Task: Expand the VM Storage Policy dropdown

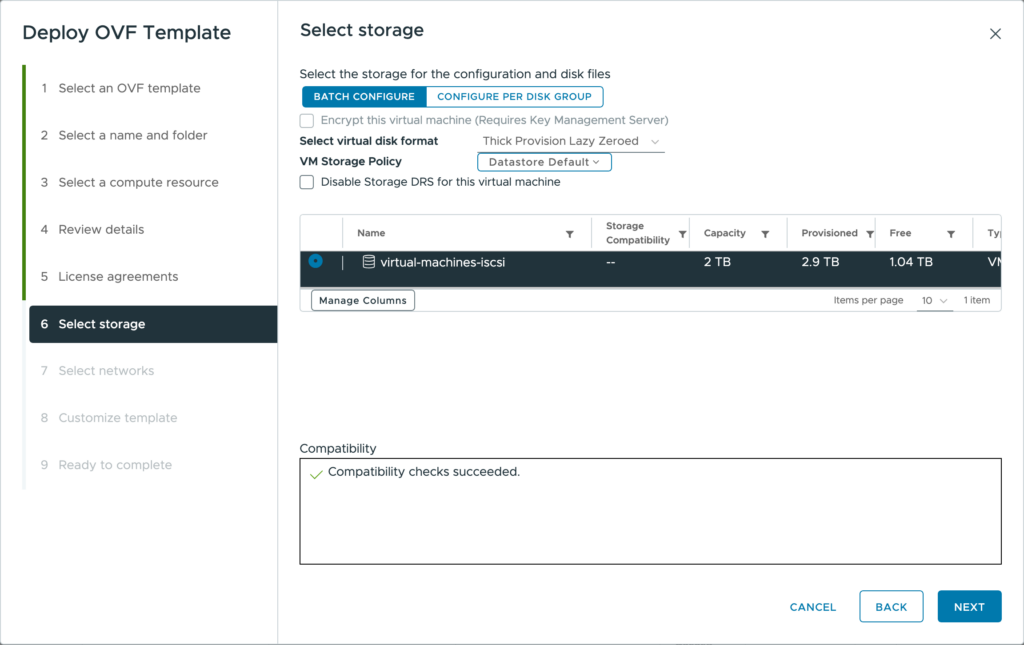Action: point(544,162)
